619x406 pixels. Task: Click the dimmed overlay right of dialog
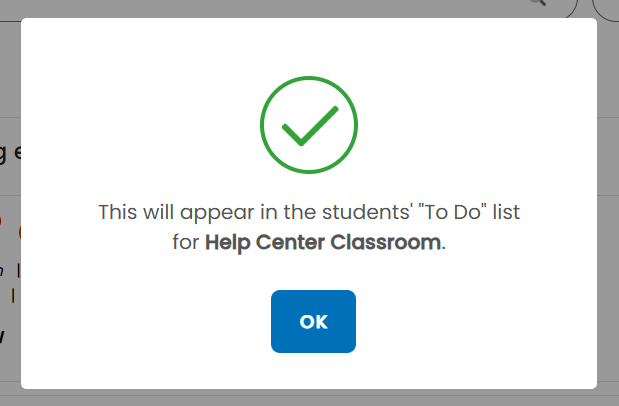point(608,197)
